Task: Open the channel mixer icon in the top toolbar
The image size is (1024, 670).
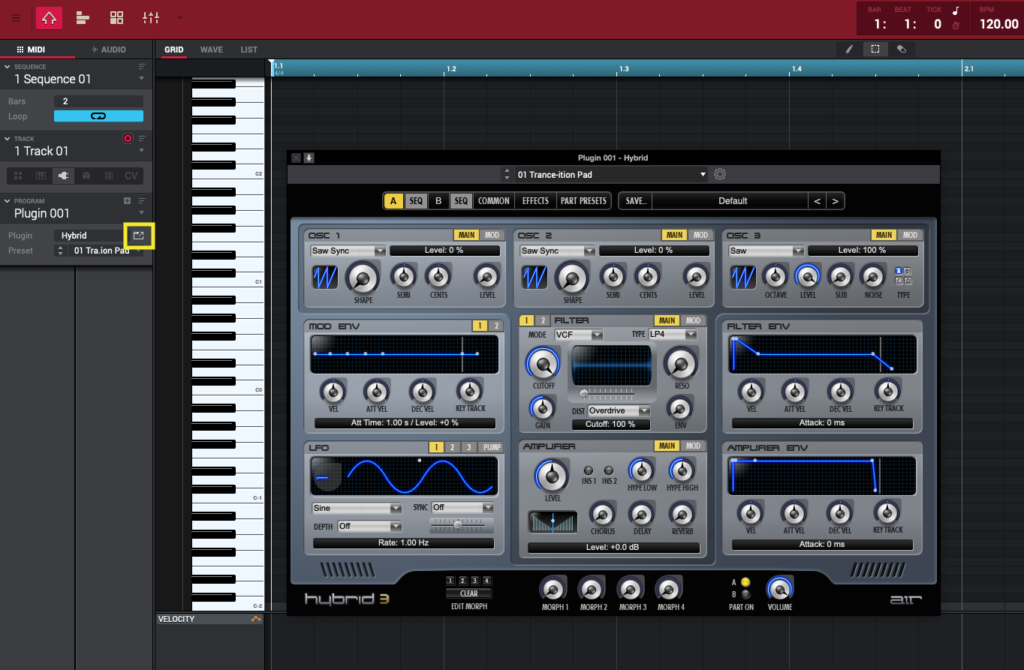Action: coord(151,18)
